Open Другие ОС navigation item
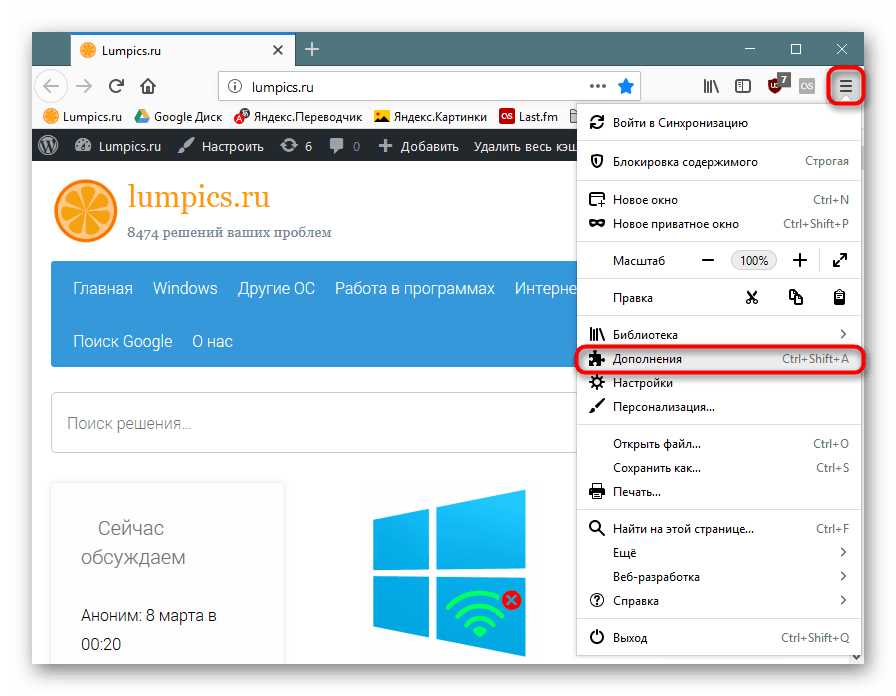This screenshot has height=696, width=896. (276, 288)
